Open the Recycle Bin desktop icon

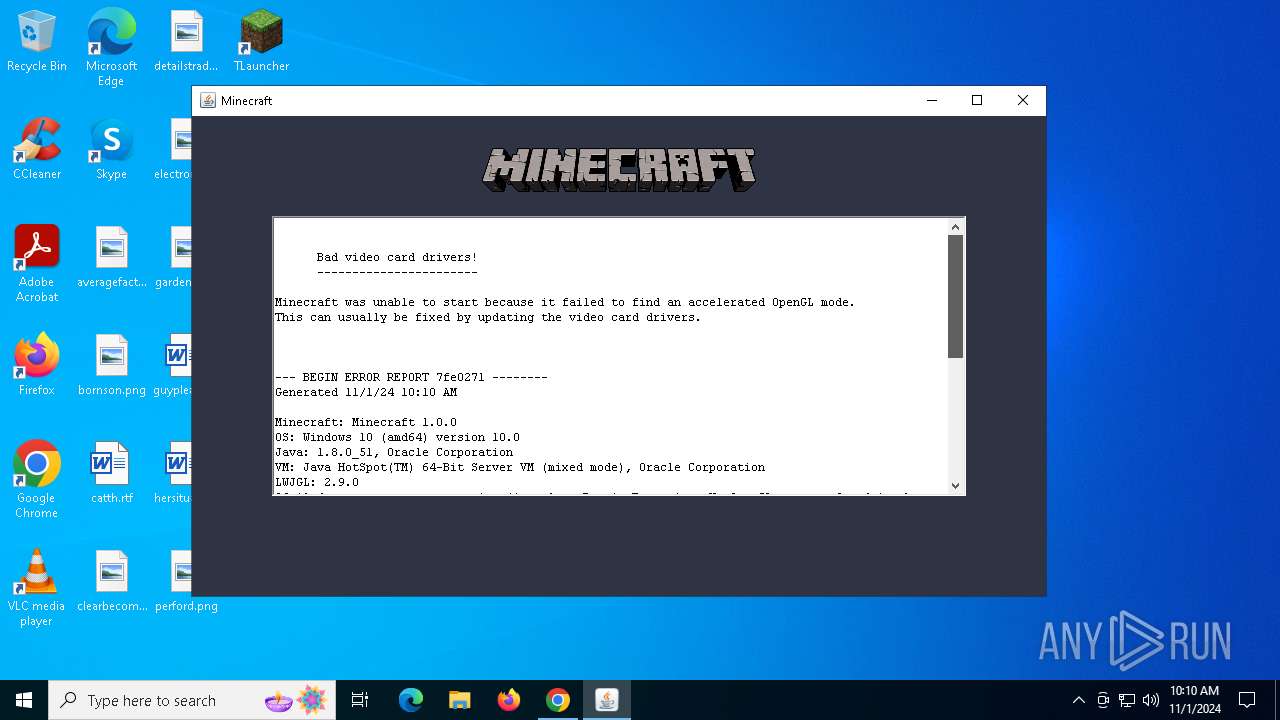click(x=37, y=41)
